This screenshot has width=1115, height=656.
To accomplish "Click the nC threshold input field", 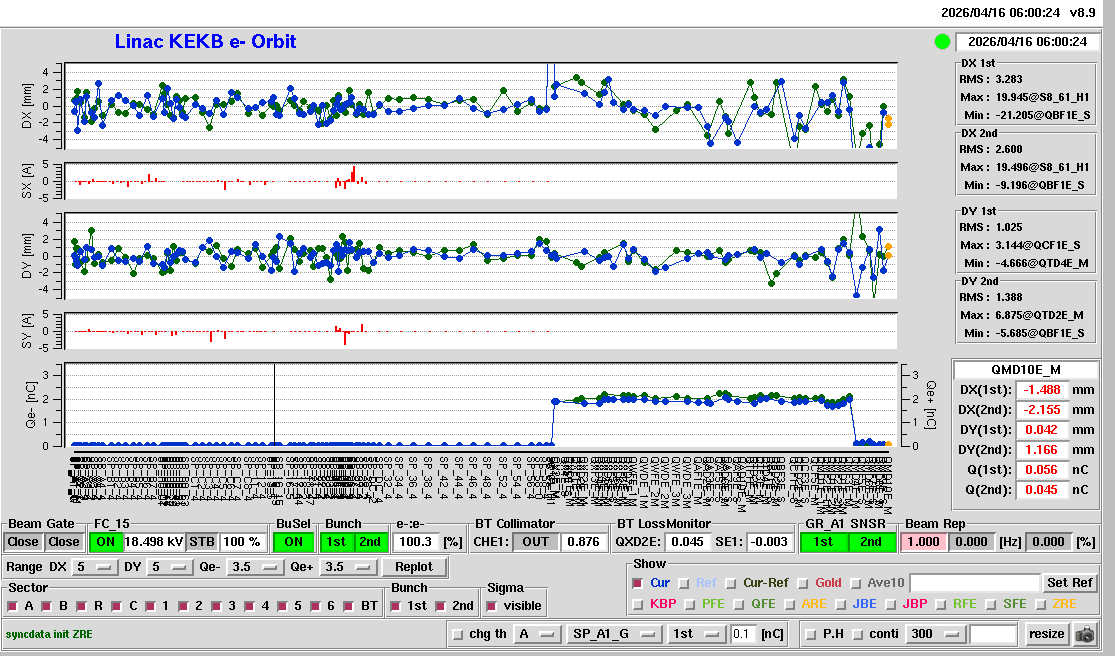I will (x=743, y=634).
